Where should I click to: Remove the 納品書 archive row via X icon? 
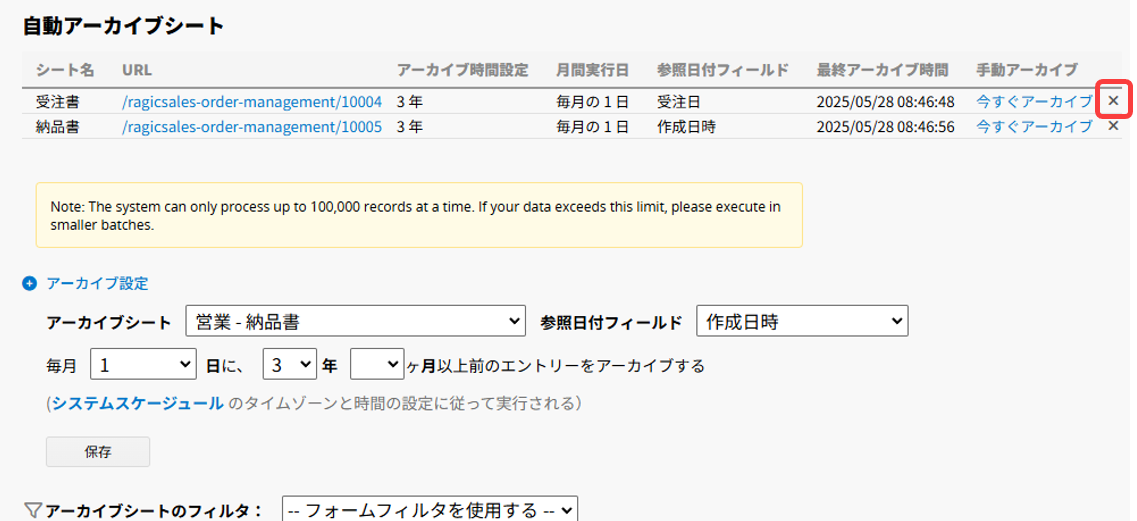pos(1113,126)
